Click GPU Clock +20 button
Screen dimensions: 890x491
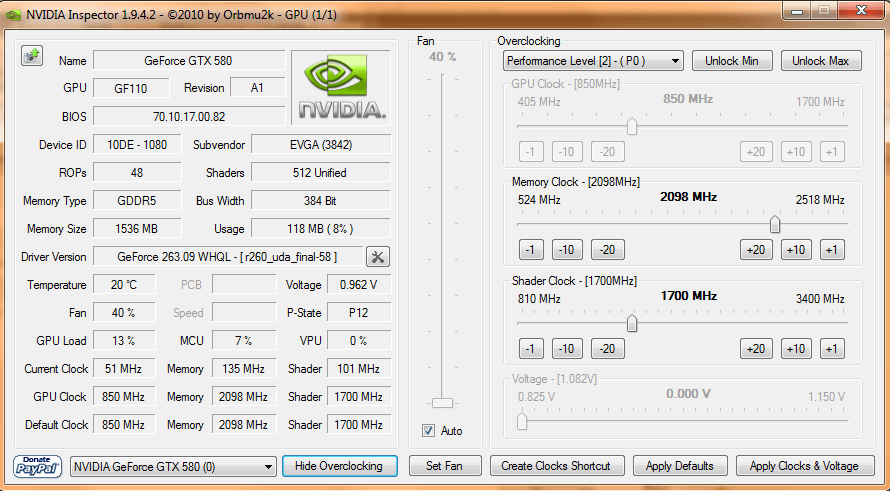(x=756, y=152)
